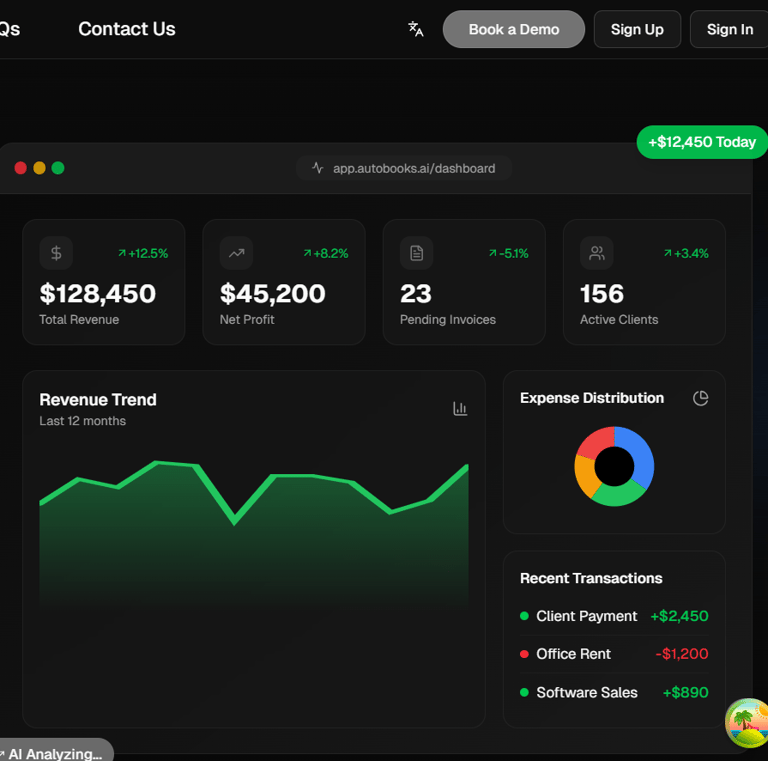Screen dimensions: 768x761
Task: Open the Sign Up page
Action: (x=637, y=29)
